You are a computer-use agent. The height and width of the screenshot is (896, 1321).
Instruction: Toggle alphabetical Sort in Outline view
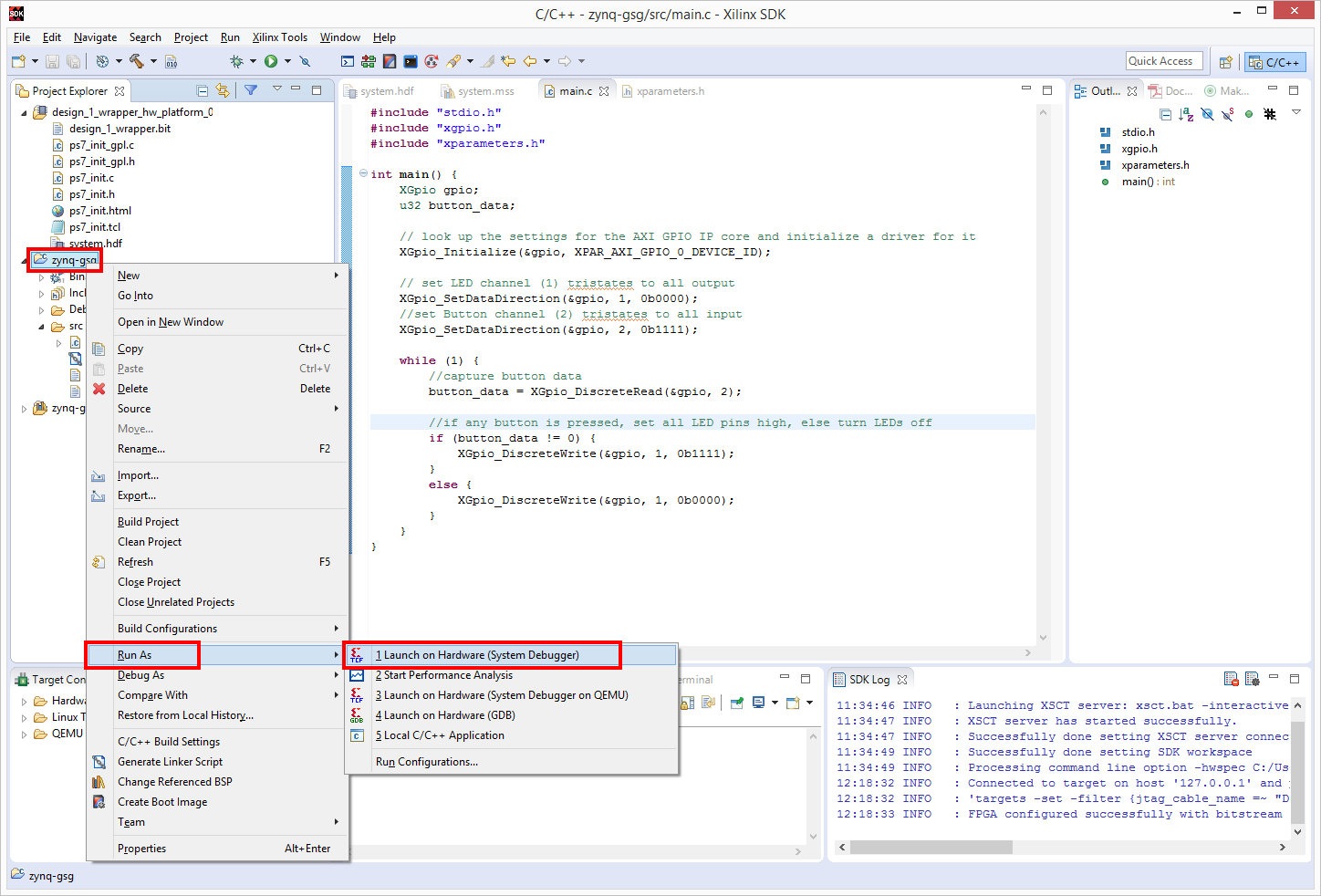[1186, 114]
